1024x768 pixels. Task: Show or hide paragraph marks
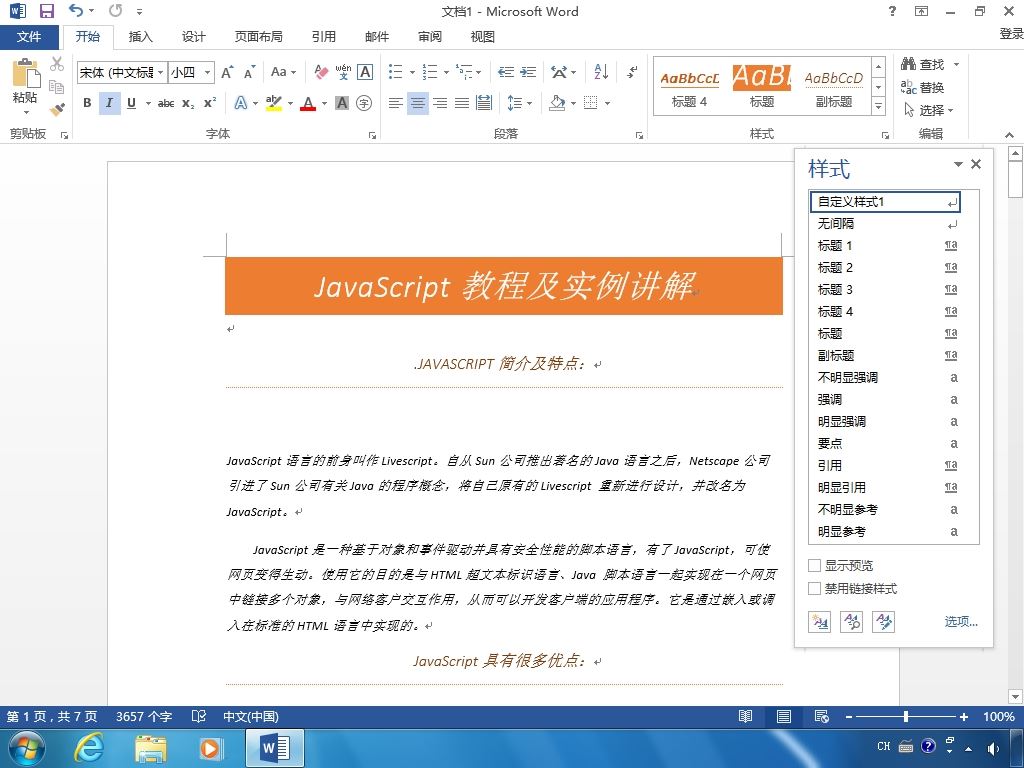point(632,72)
